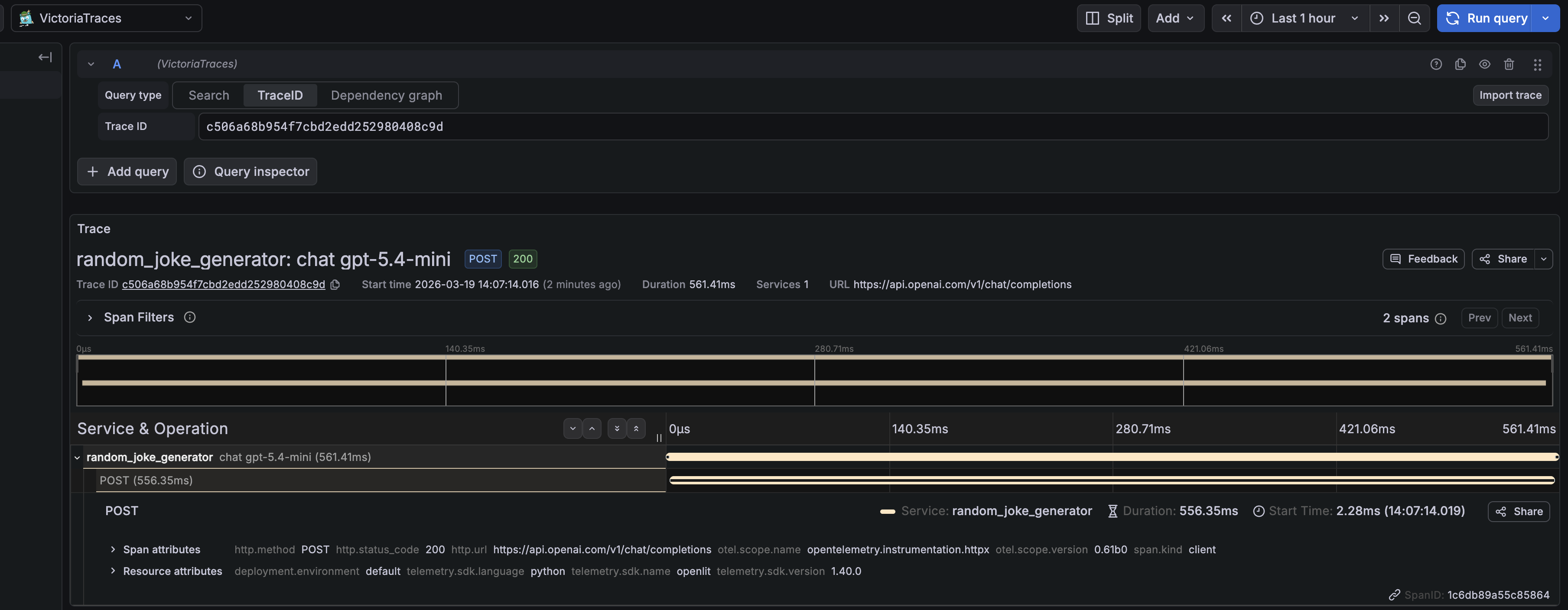
Task: Click the trace URL api.openai.com text
Action: tap(963, 284)
